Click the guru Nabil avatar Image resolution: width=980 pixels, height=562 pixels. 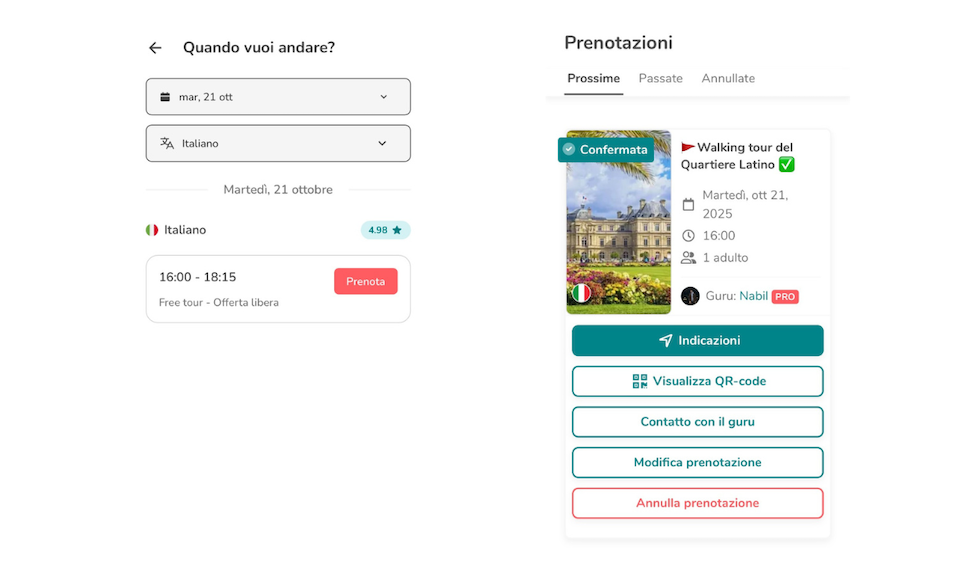690,296
